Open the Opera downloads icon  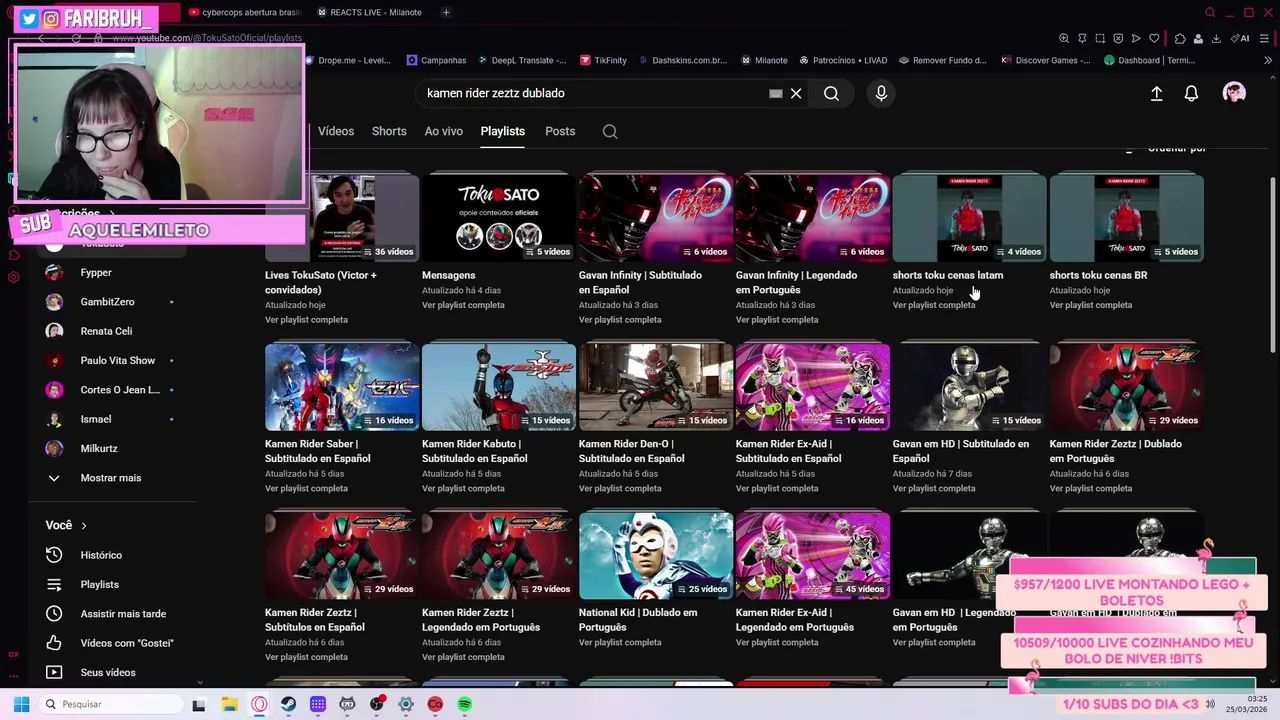coord(1216,39)
